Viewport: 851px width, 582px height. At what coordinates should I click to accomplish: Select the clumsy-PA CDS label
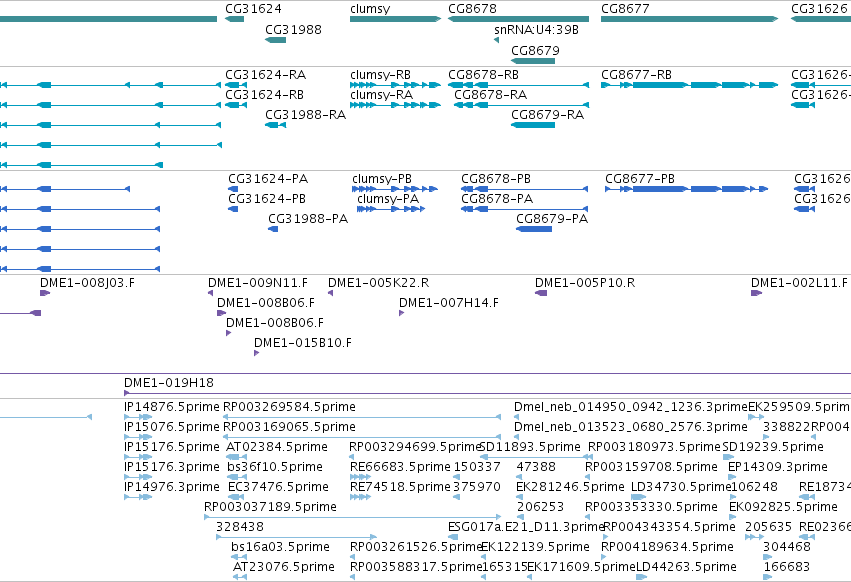click(x=388, y=199)
